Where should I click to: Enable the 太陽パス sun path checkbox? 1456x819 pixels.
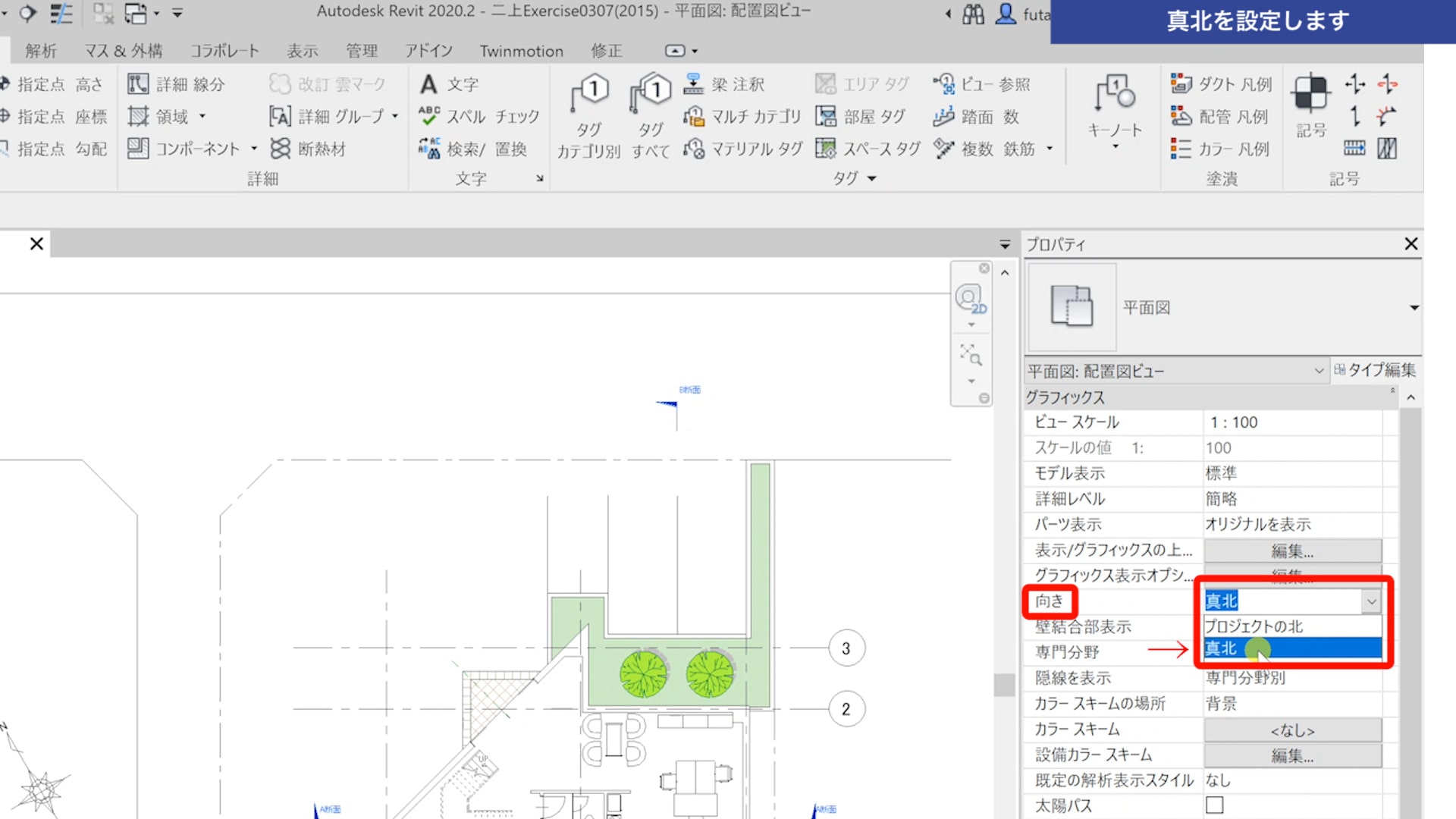1215,805
